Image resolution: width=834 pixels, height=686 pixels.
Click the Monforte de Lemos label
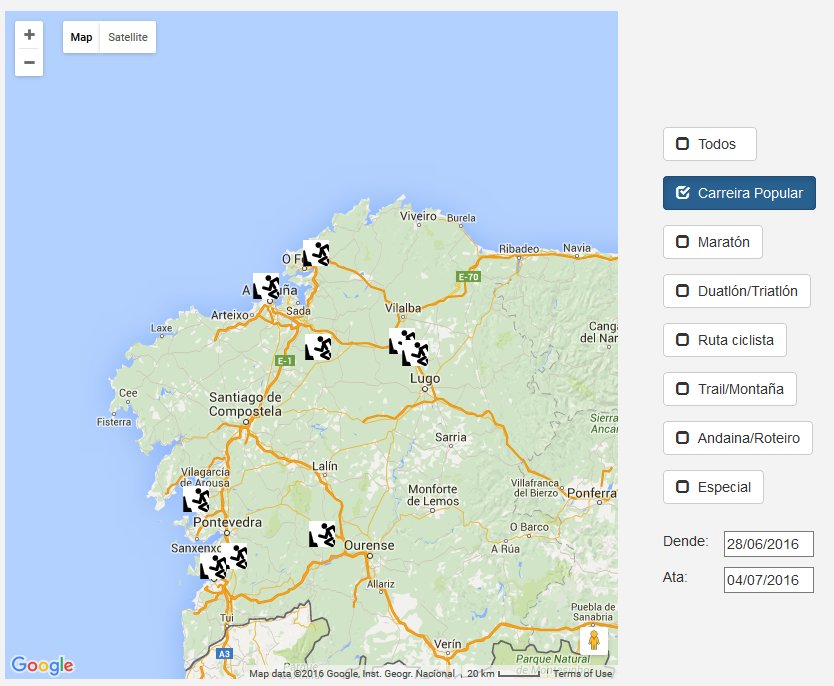tap(433, 495)
